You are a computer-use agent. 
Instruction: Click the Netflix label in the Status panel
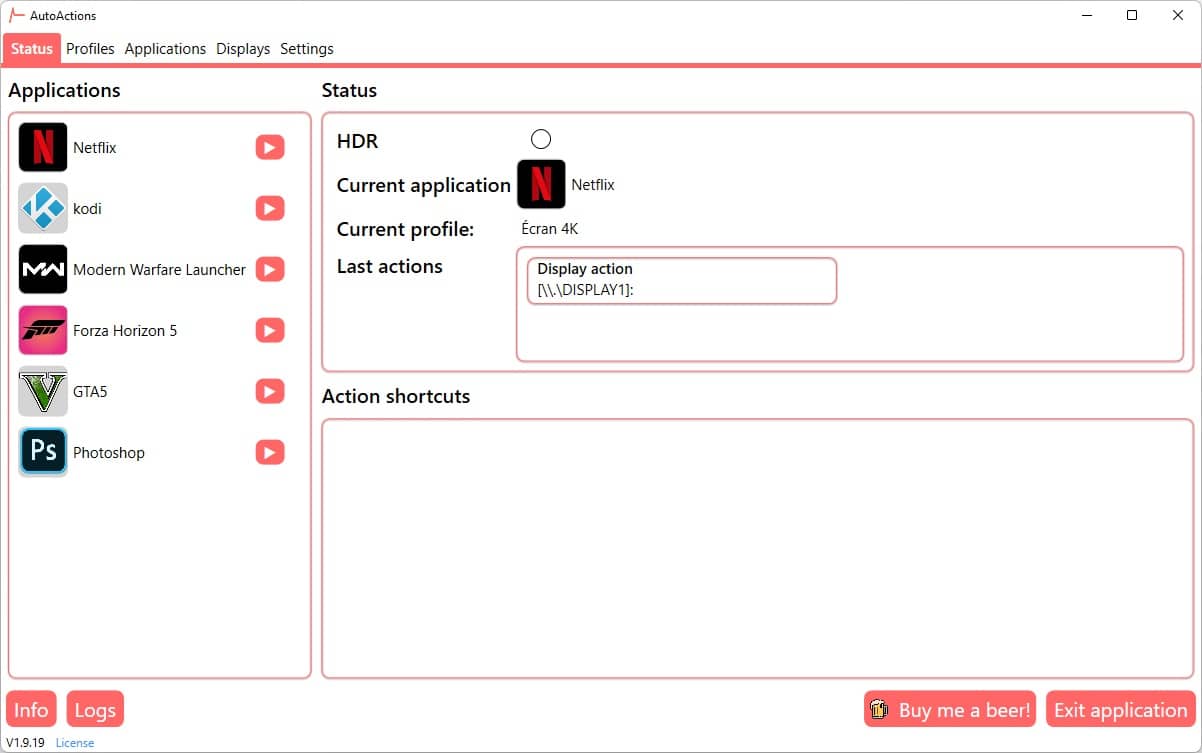point(593,185)
